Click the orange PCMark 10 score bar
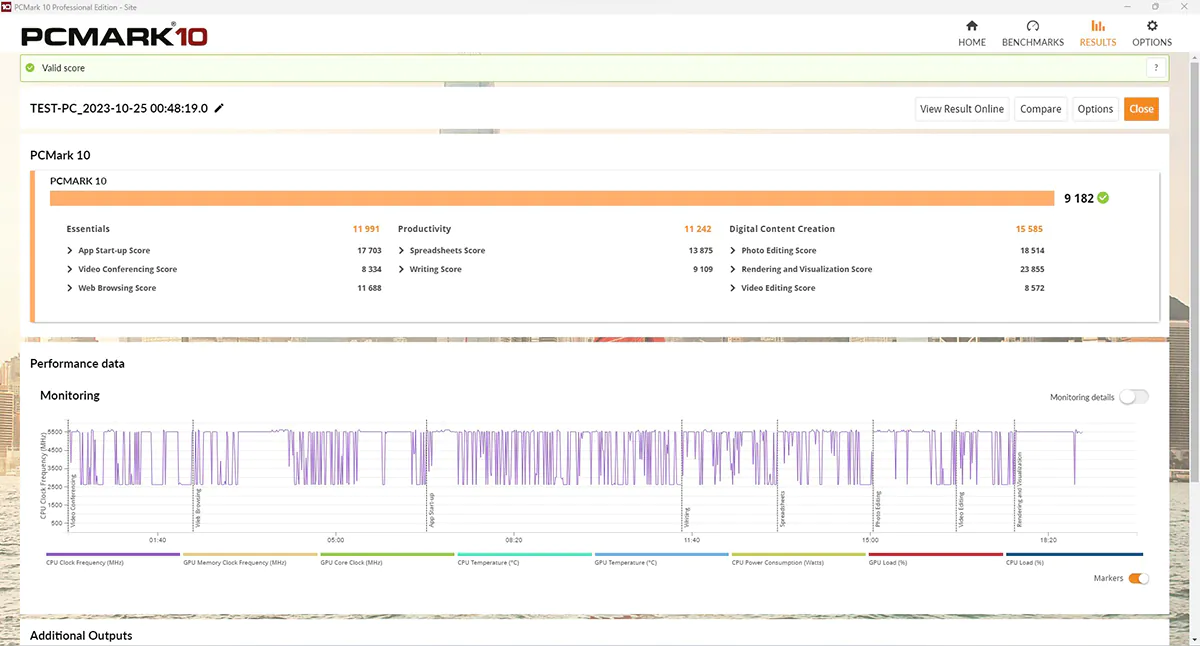 pyautogui.click(x=552, y=198)
